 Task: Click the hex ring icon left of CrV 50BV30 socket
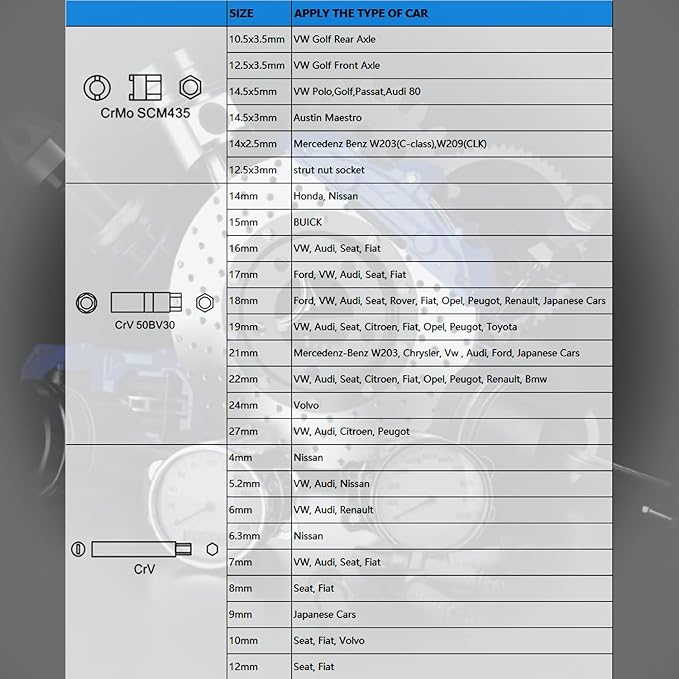pyautogui.click(x=87, y=302)
